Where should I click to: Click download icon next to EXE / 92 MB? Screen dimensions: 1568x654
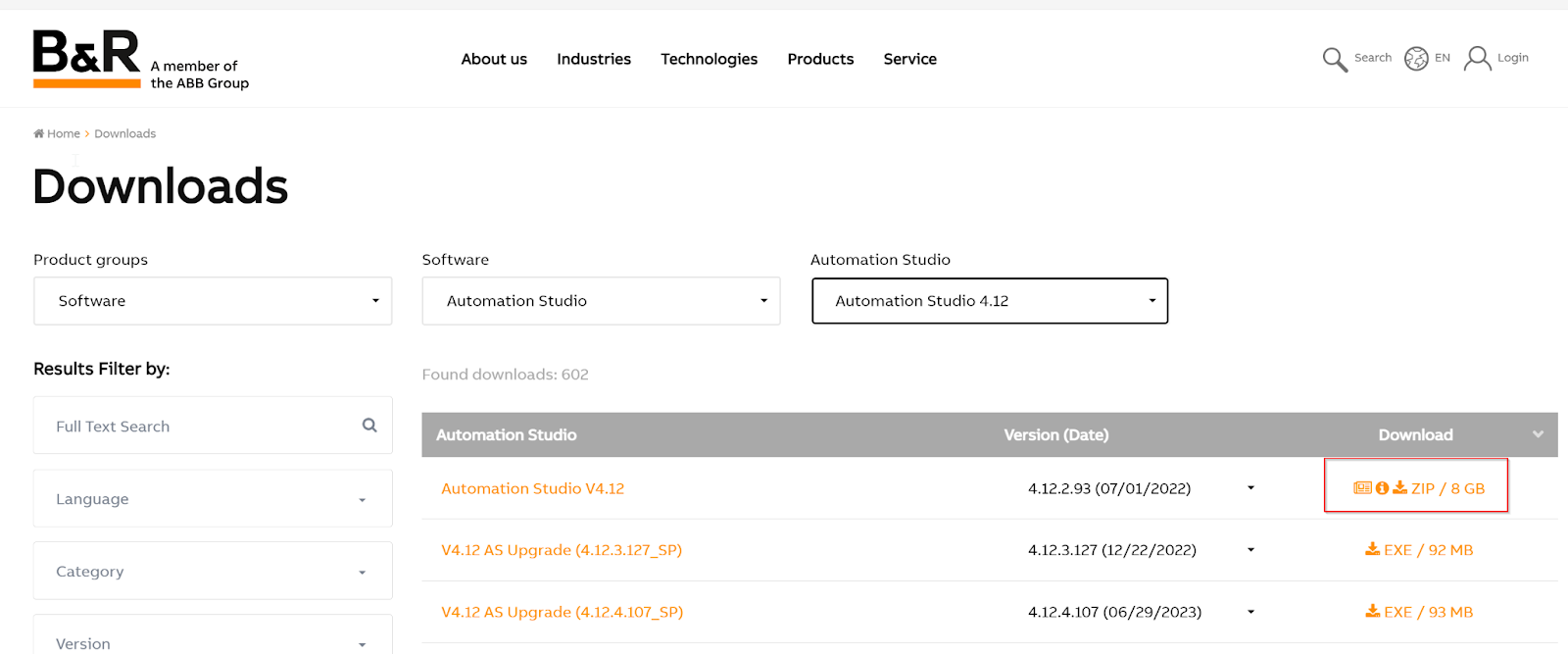(x=1372, y=549)
